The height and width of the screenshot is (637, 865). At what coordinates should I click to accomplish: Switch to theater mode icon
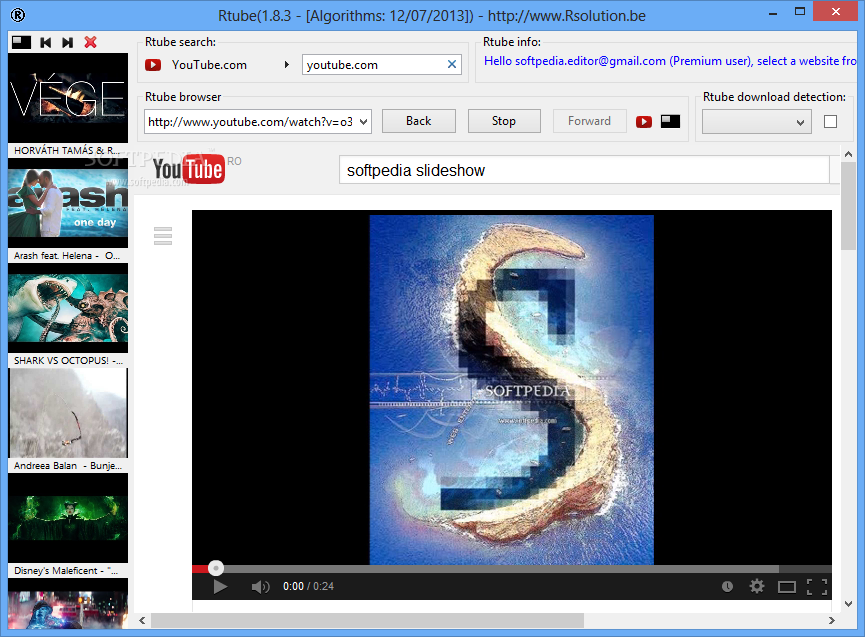pos(787,587)
